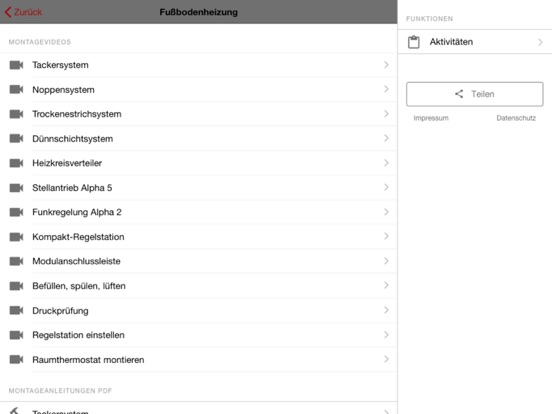Tap the video icon beside Stellantrieb Alpha 5

16,188
